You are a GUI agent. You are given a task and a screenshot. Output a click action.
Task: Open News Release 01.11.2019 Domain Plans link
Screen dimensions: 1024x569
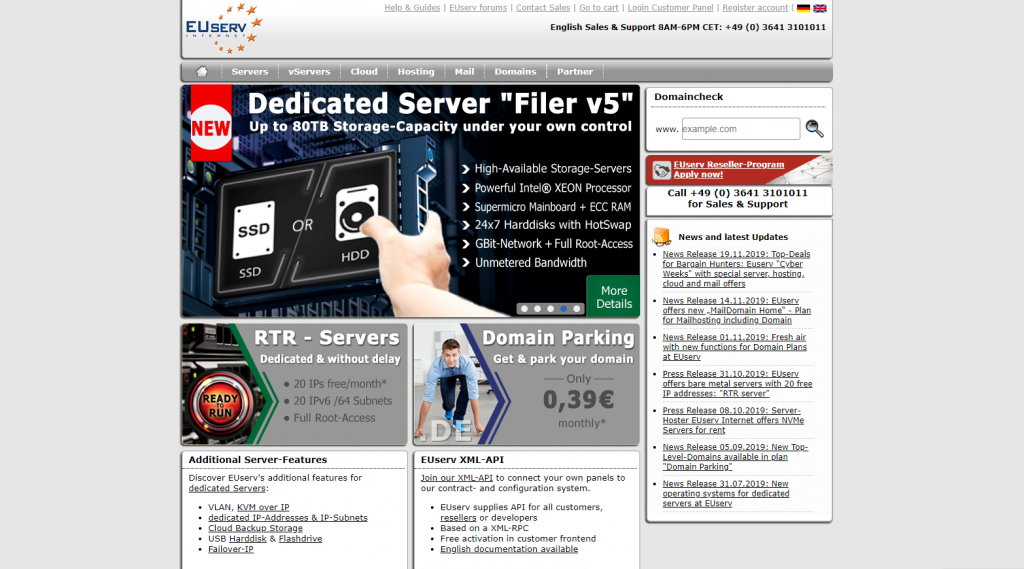click(735, 347)
